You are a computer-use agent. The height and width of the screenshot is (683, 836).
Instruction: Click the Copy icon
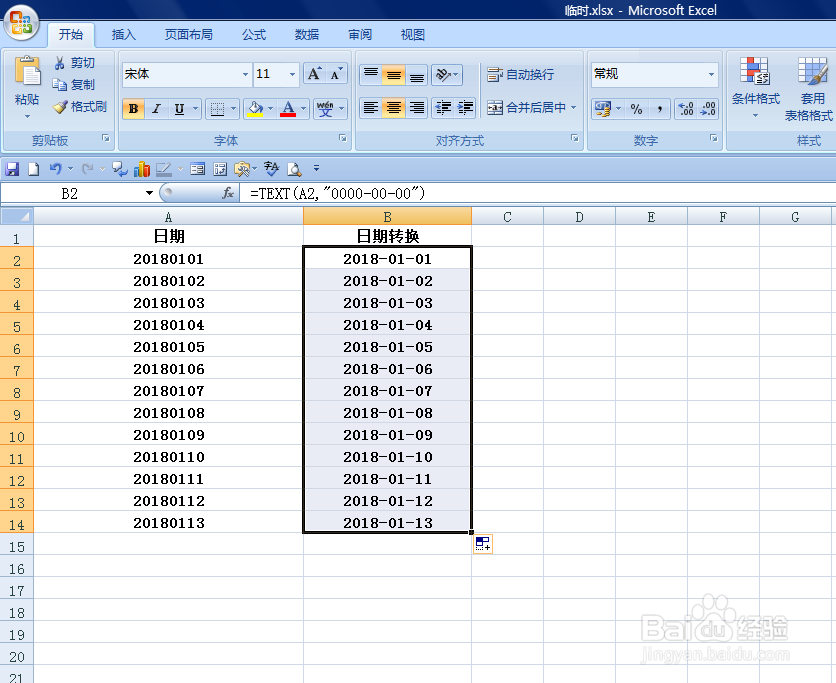59,84
